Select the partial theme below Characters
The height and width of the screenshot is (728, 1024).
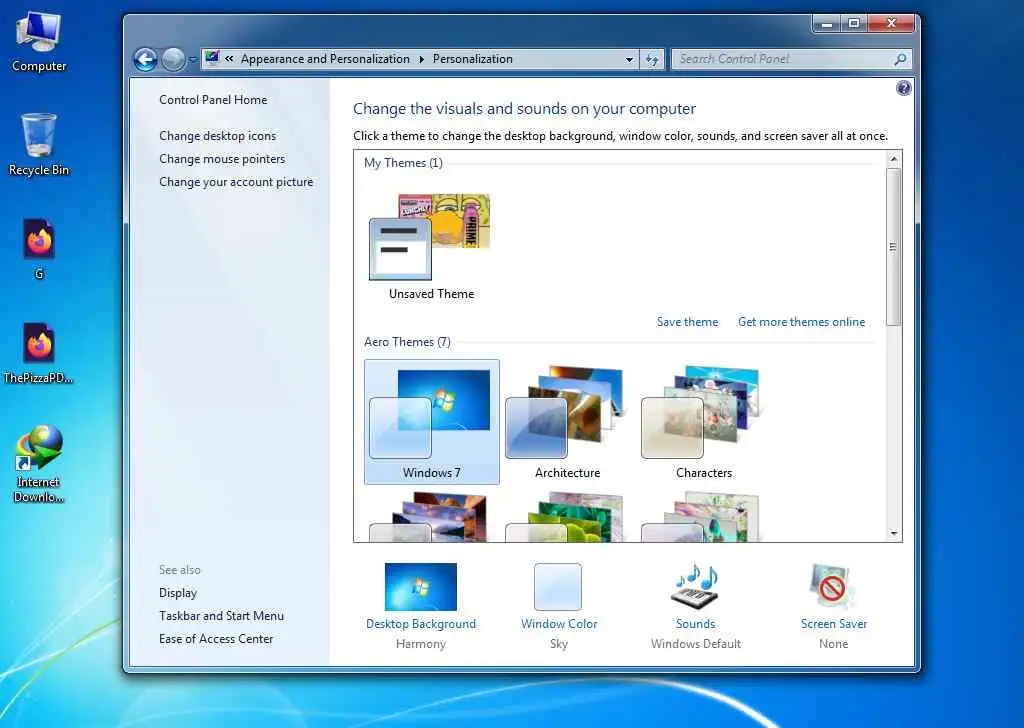703,516
